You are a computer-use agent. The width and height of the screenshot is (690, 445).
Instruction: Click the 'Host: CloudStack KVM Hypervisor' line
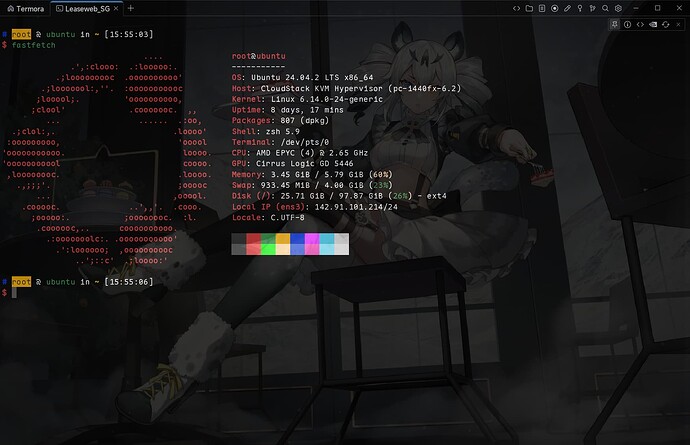point(346,88)
